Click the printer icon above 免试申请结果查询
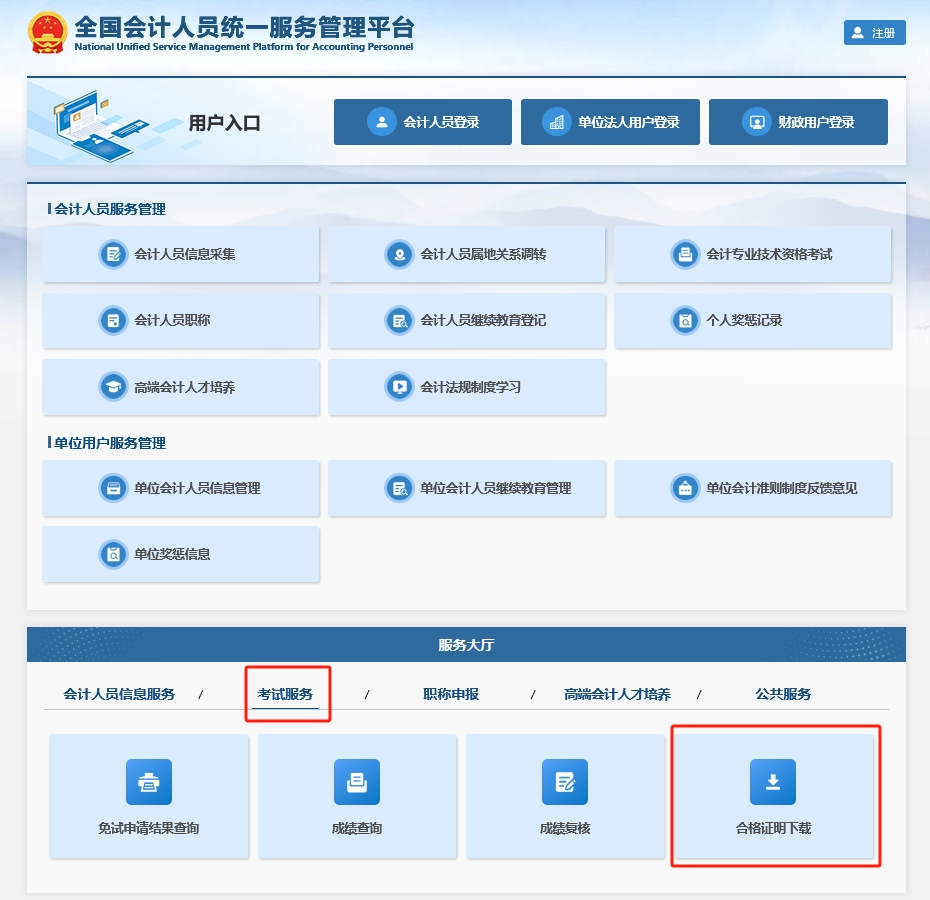The image size is (930, 900). (149, 782)
